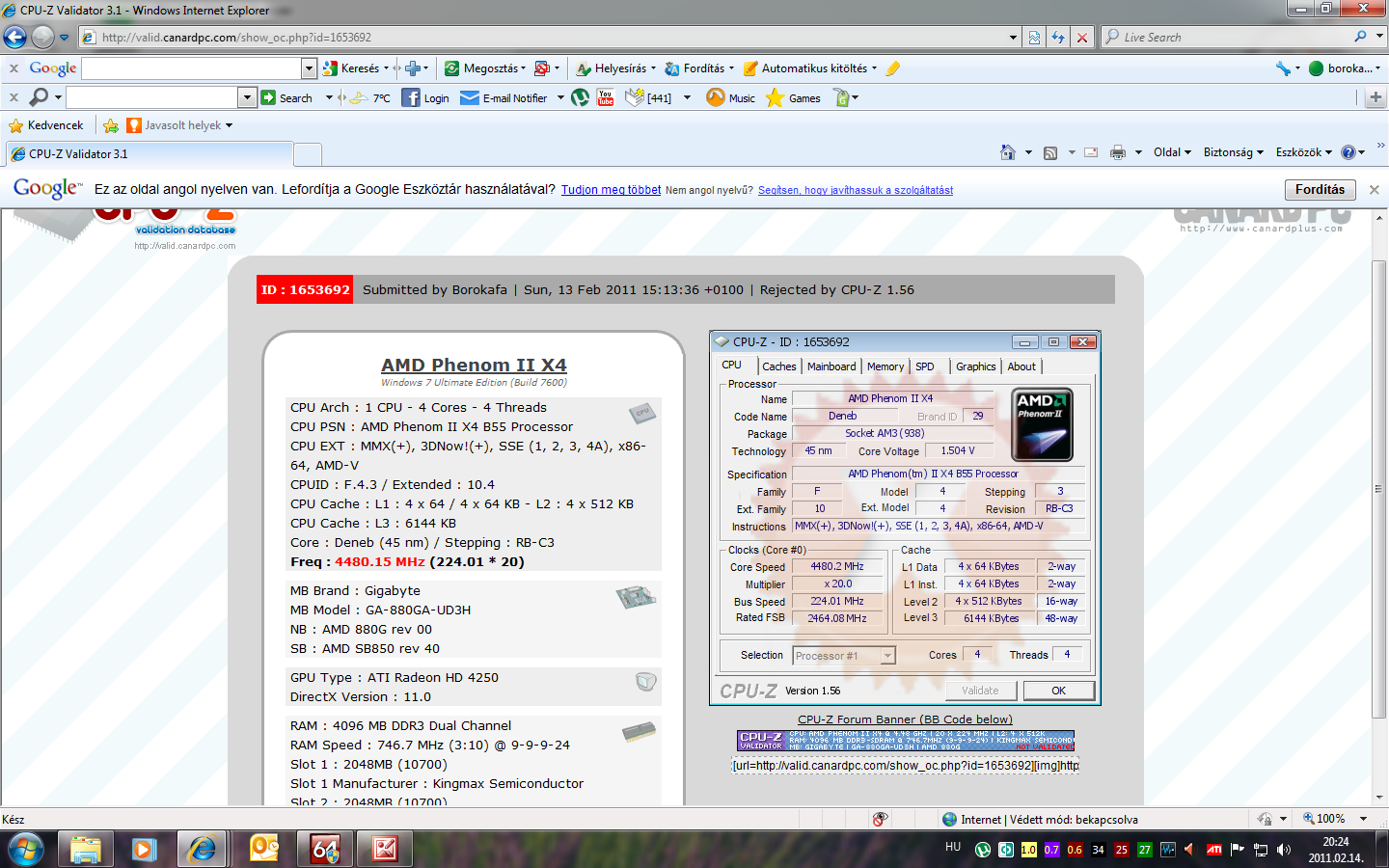Open the second toolbar search field dropdown
Image resolution: width=1389 pixels, height=868 pixels.
247,97
